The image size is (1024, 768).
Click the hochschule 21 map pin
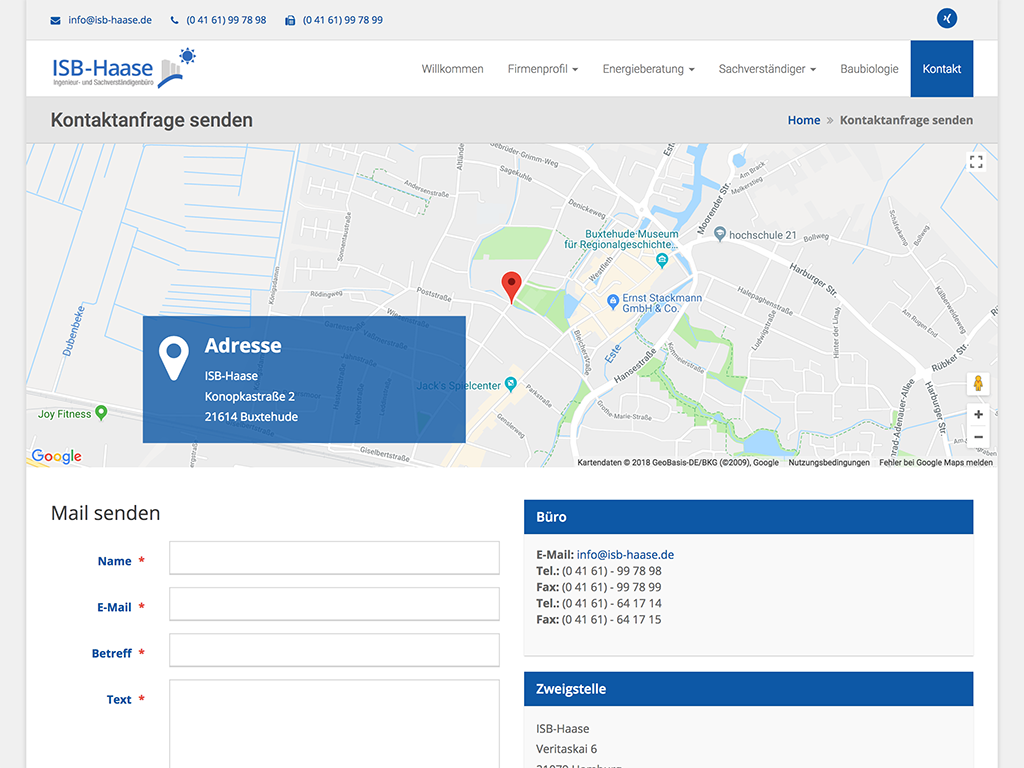point(719,234)
